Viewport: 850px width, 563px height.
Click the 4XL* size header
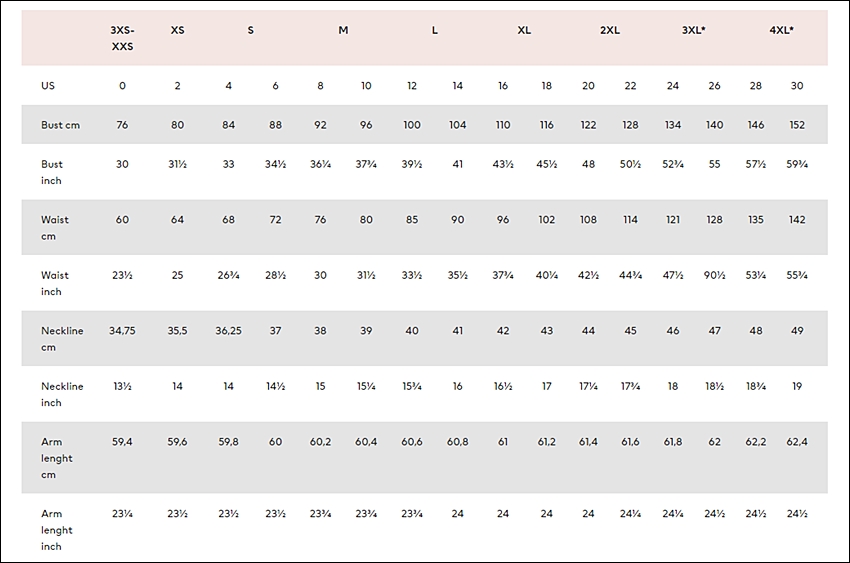pos(781,30)
